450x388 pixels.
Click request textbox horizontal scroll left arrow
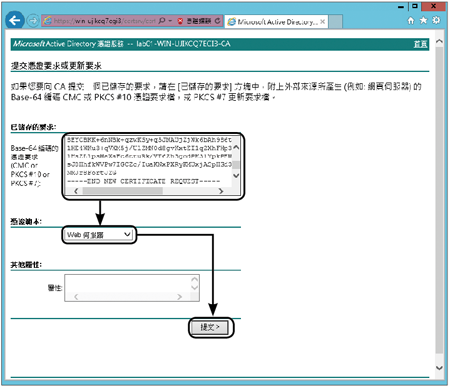[76, 191]
